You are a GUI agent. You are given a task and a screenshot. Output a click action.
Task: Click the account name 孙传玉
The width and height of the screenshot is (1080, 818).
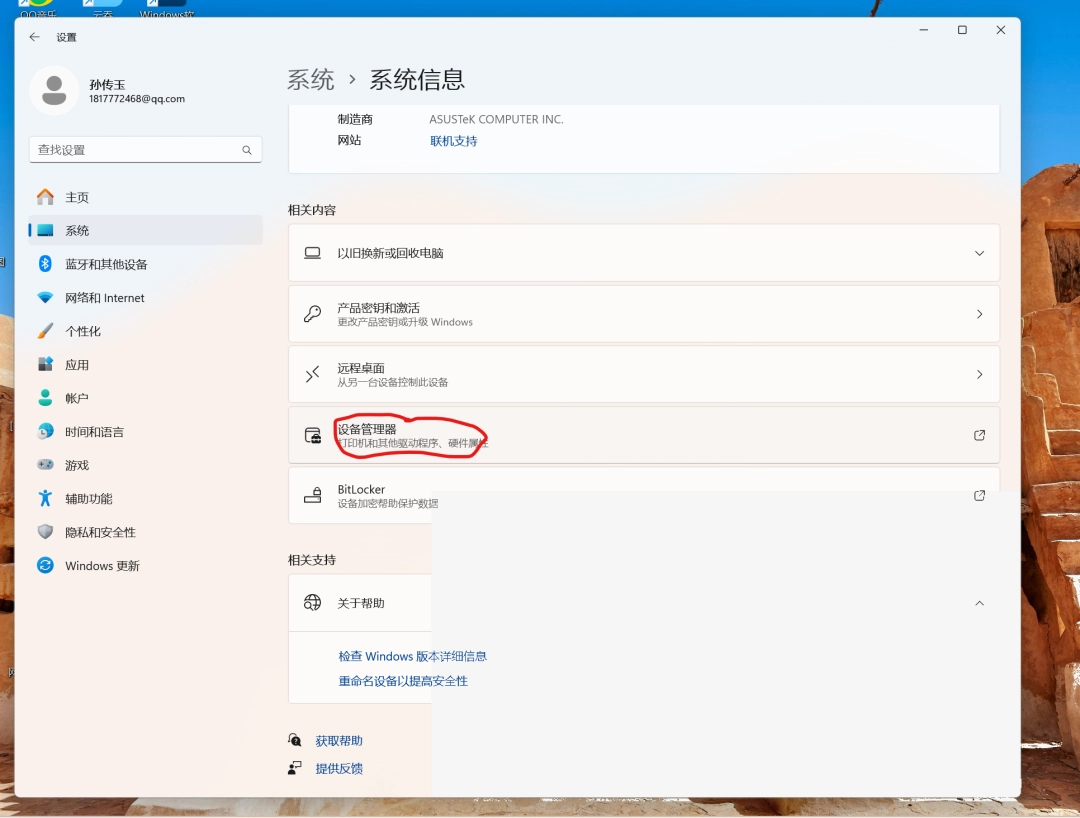107,85
